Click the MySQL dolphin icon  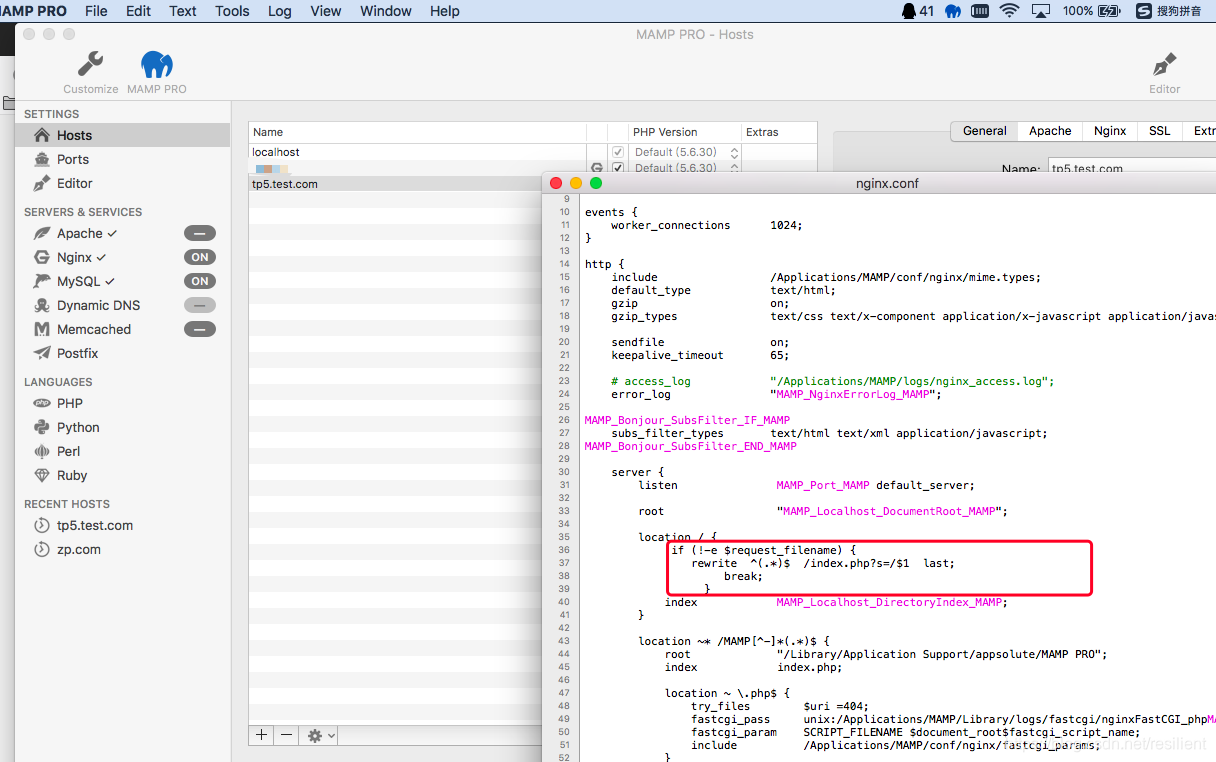(x=42, y=281)
